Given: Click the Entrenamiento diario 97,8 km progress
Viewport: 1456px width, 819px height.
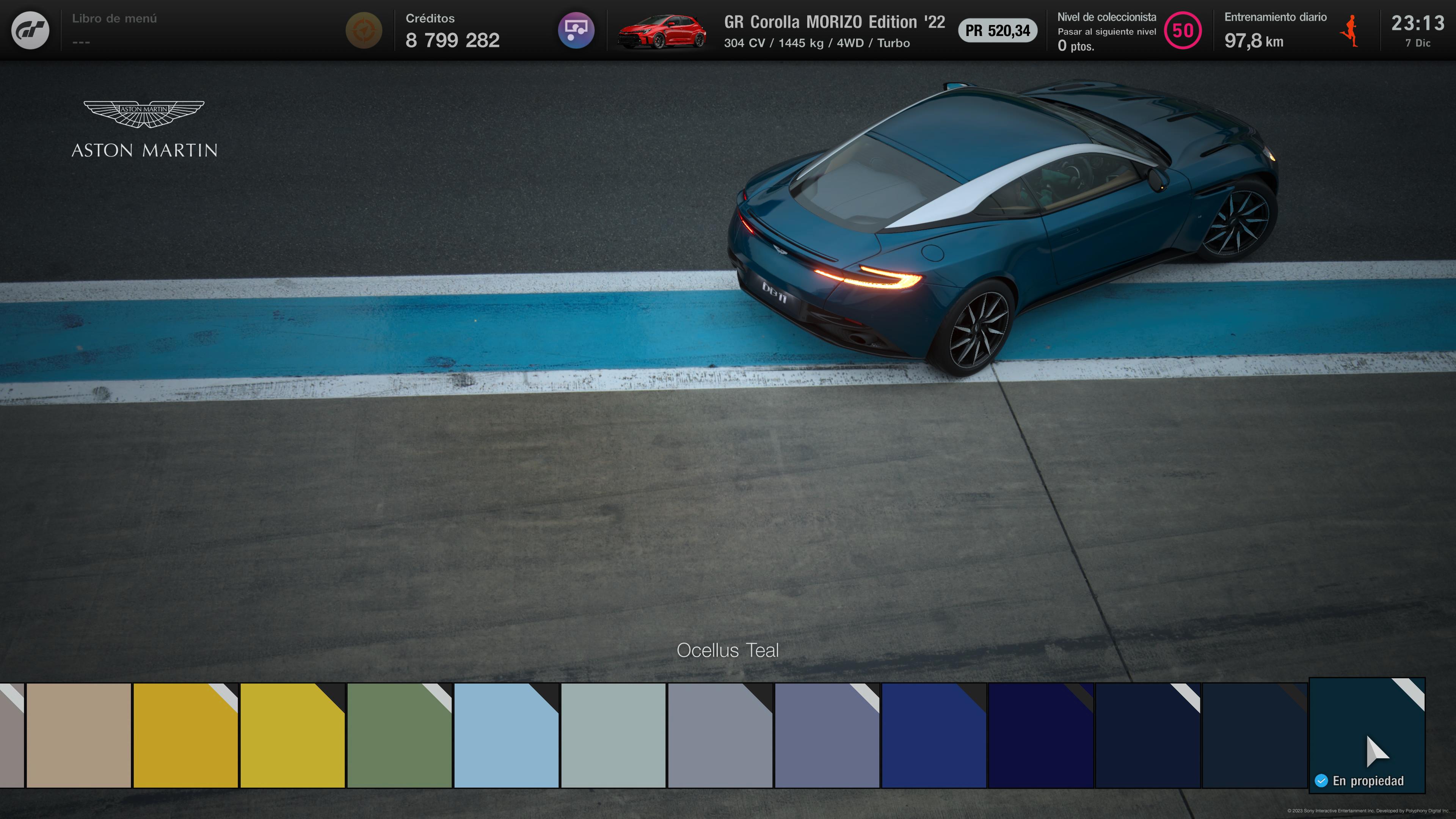Looking at the screenshot, I should (1276, 31).
